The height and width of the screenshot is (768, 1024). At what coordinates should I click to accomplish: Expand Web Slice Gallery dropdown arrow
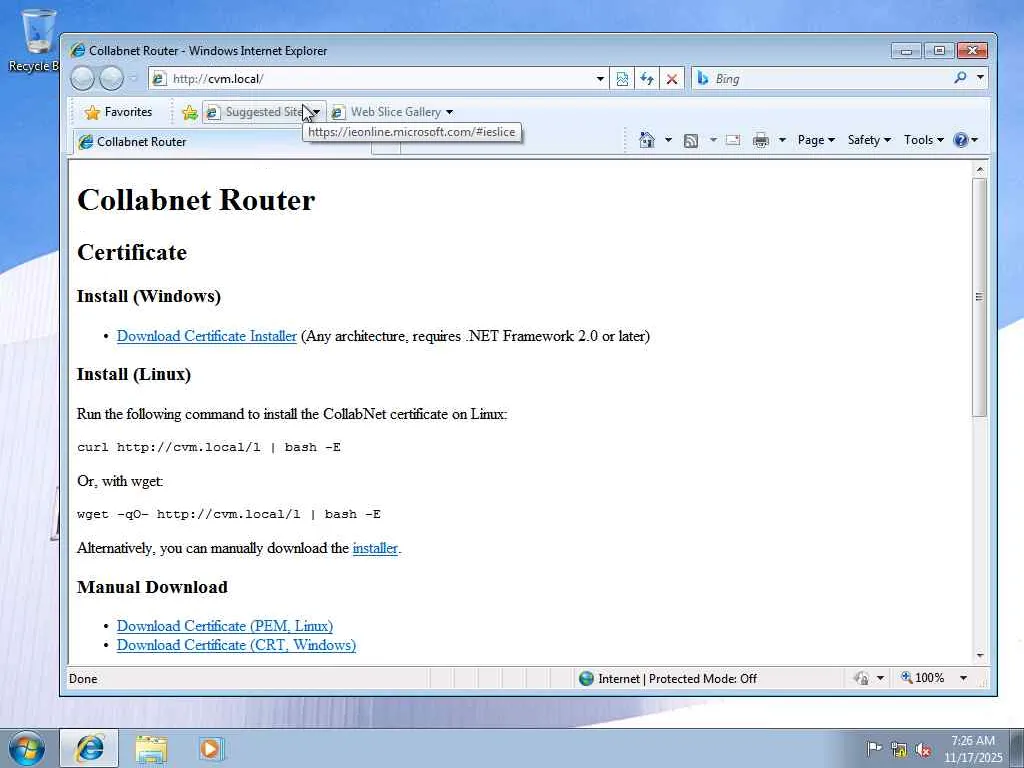(449, 112)
